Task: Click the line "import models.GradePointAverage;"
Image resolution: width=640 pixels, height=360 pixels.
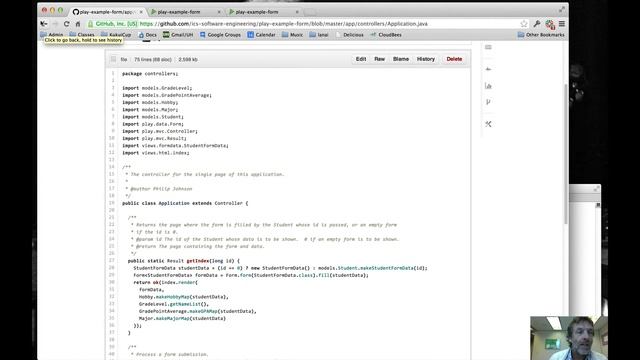Action: coord(167,95)
